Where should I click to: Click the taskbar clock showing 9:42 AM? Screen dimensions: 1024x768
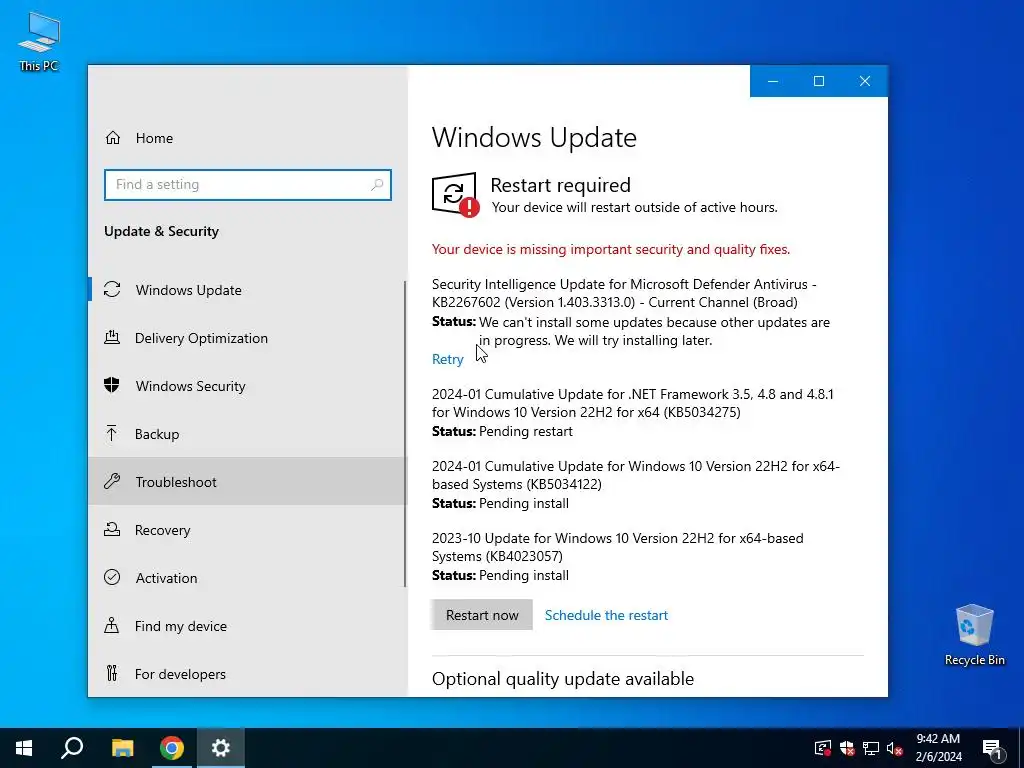point(938,748)
